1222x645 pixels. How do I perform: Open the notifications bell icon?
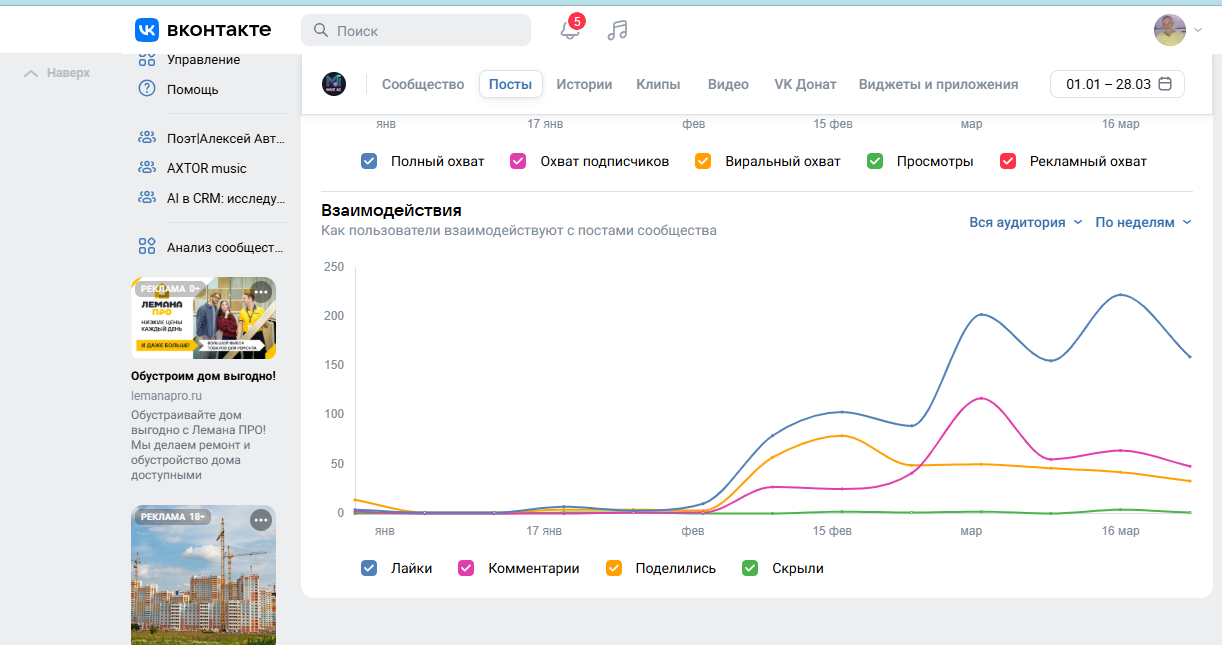570,30
